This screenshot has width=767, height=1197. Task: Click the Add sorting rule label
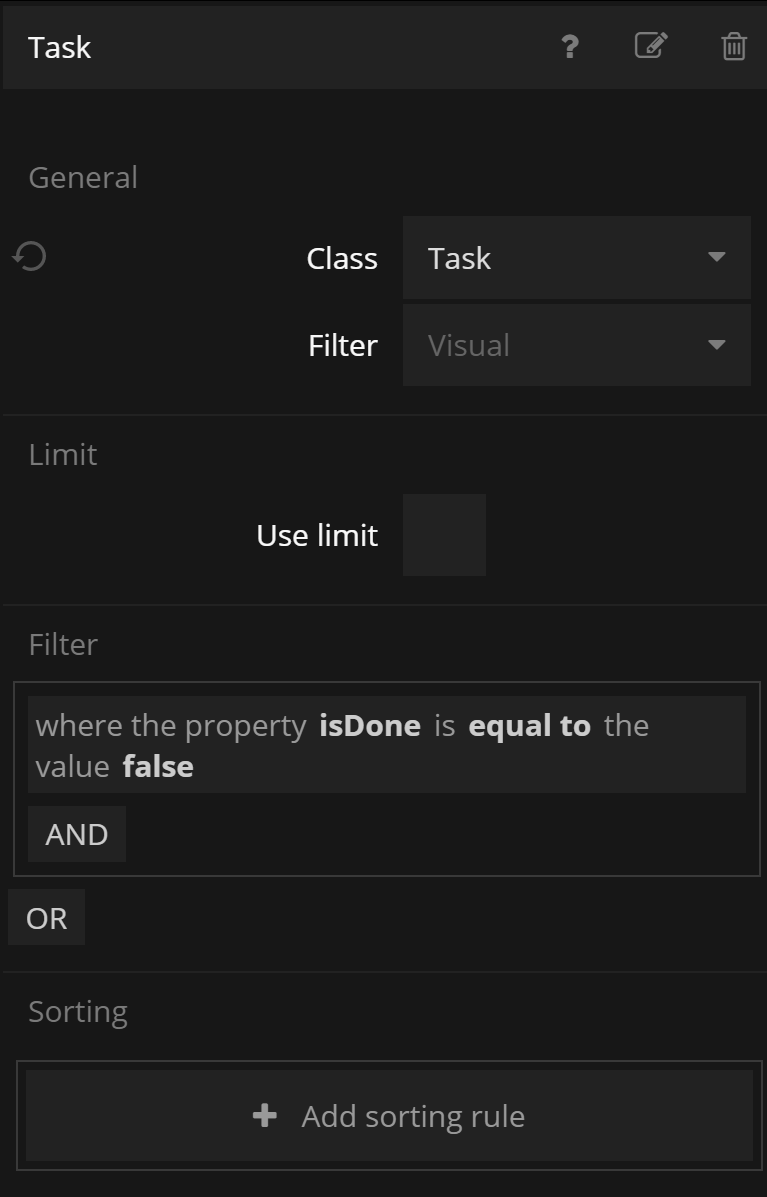click(413, 1115)
